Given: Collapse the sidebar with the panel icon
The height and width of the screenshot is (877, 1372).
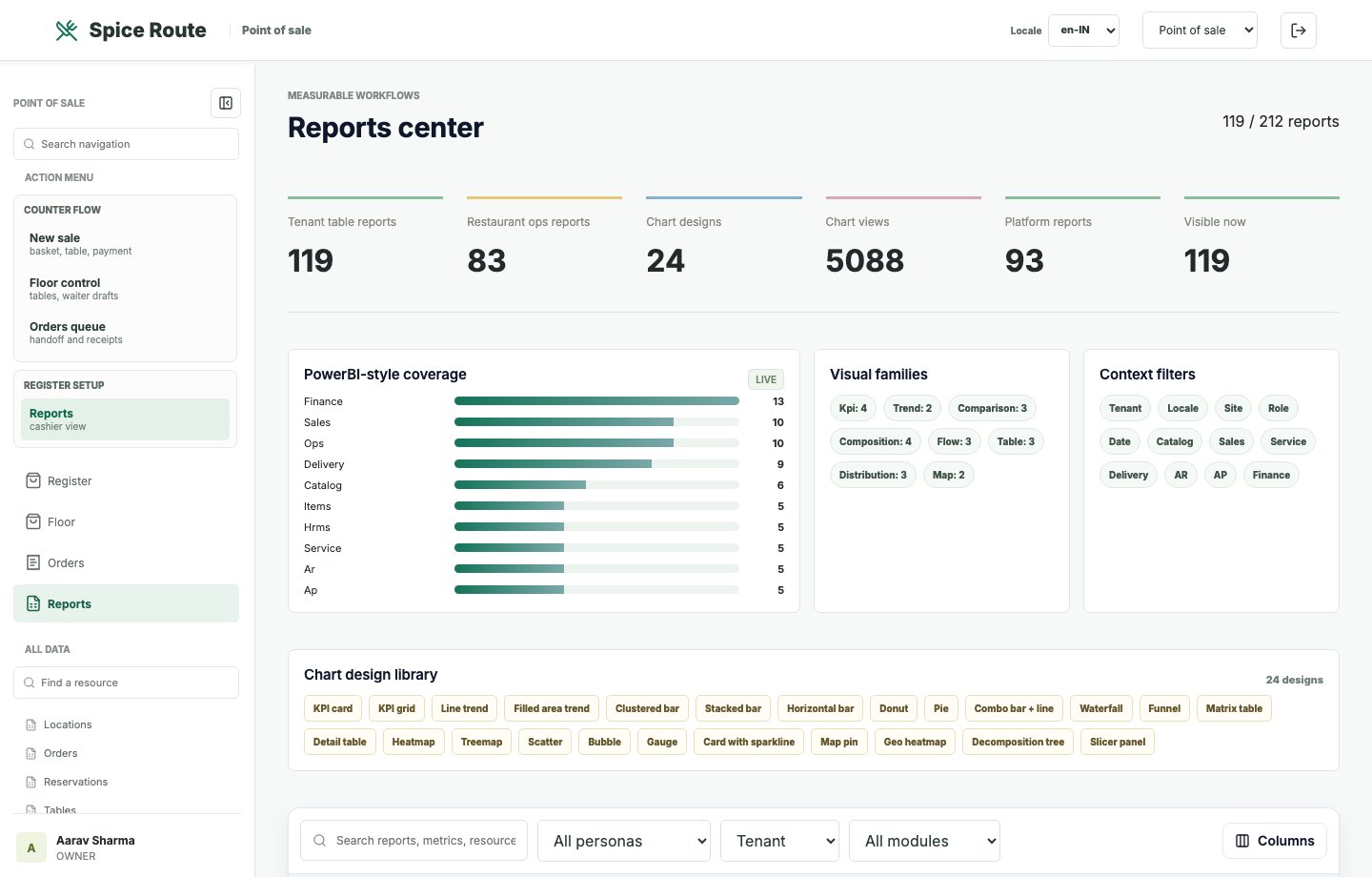Looking at the screenshot, I should 226,103.
